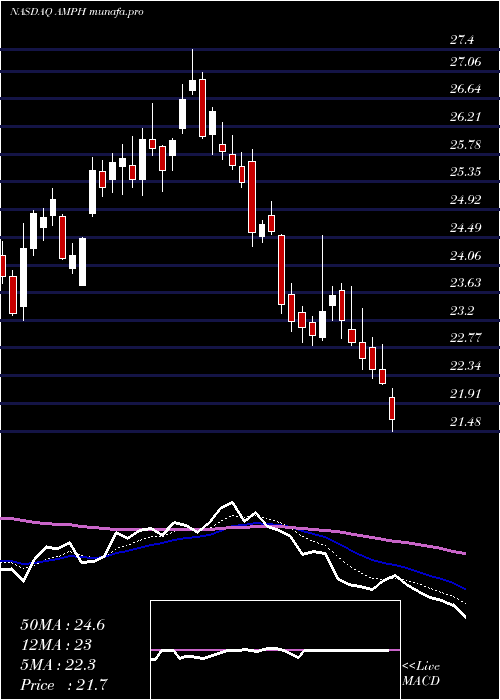Click the 50MA : 24.6 readout
The image size is (500, 700).
click(x=63, y=625)
